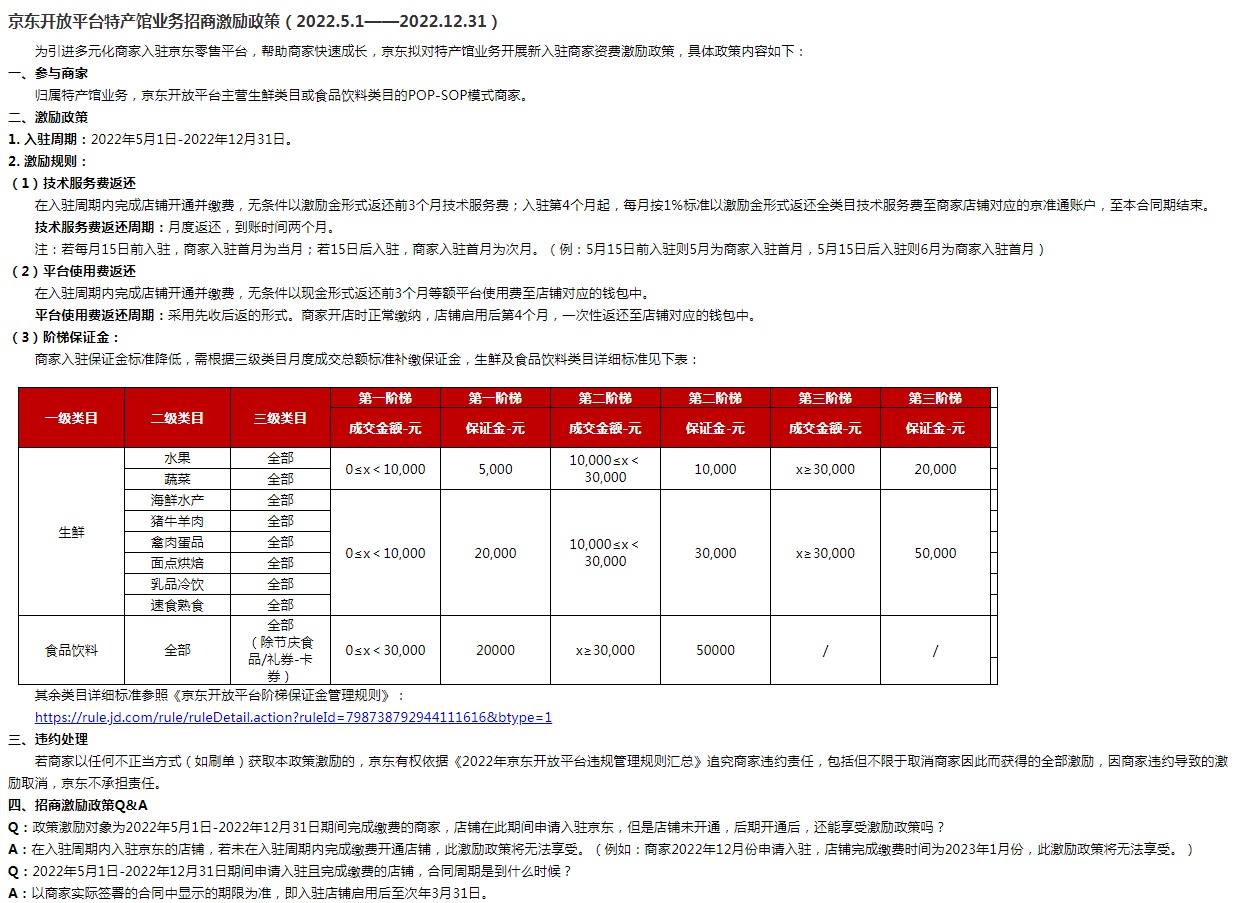1241x903 pixels.
Task: Select the answer line mentioning 次年3月31日
Action: tap(247, 893)
